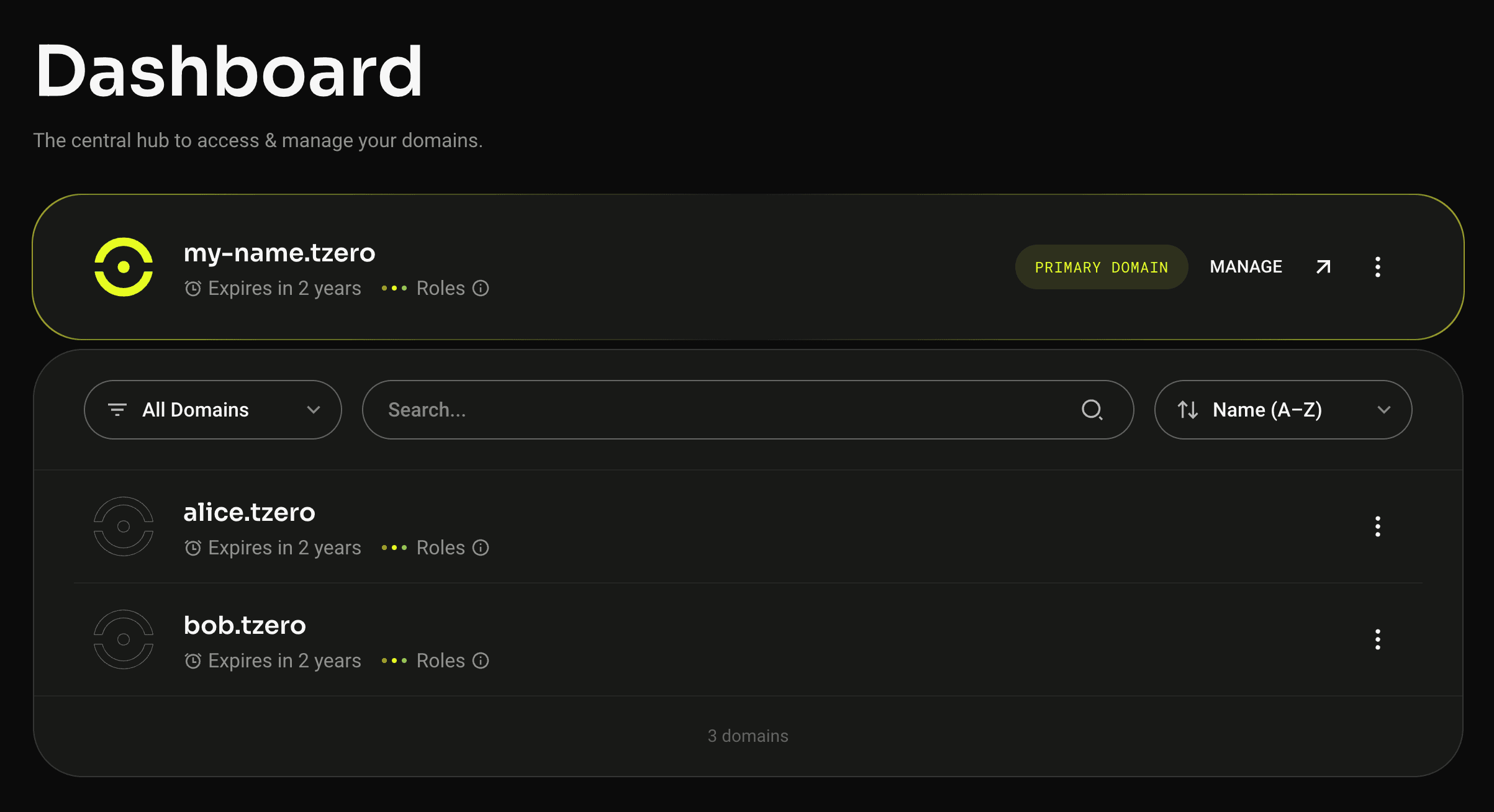Click the Roles info icon for alice.tzero
Image resolution: width=1494 pixels, height=812 pixels.
[x=481, y=548]
